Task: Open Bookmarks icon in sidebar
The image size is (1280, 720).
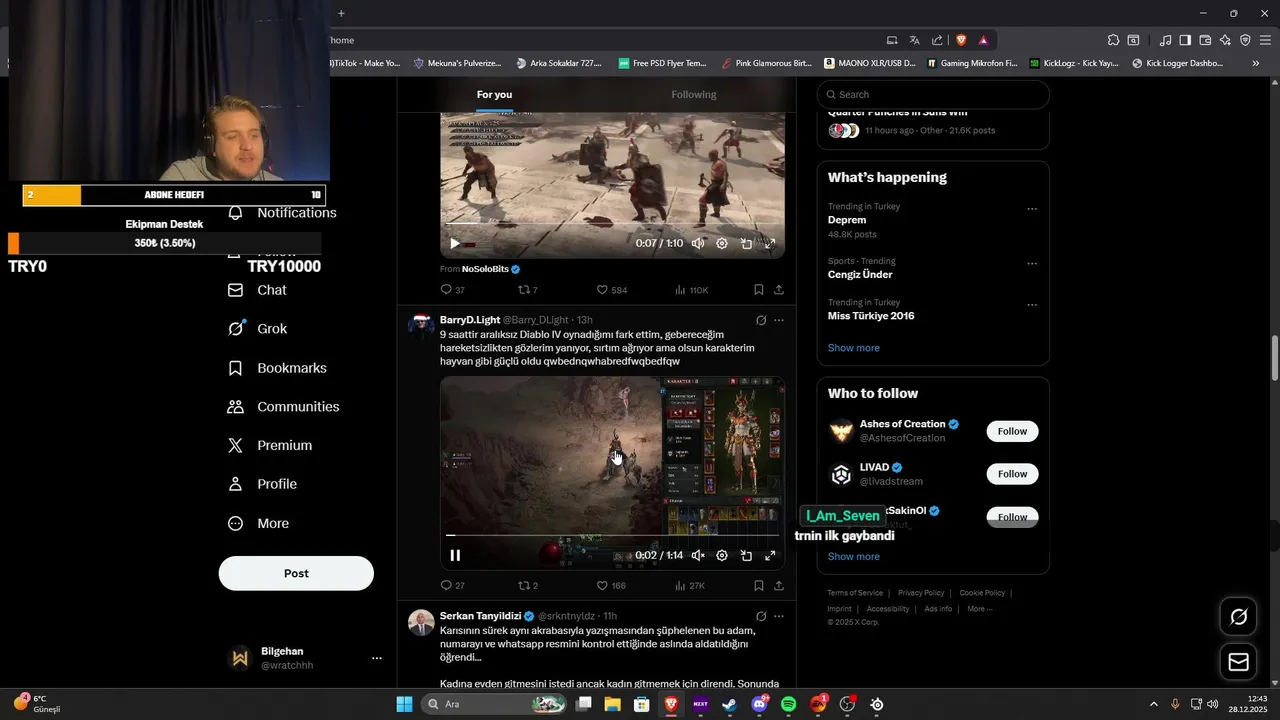Action: point(236,368)
